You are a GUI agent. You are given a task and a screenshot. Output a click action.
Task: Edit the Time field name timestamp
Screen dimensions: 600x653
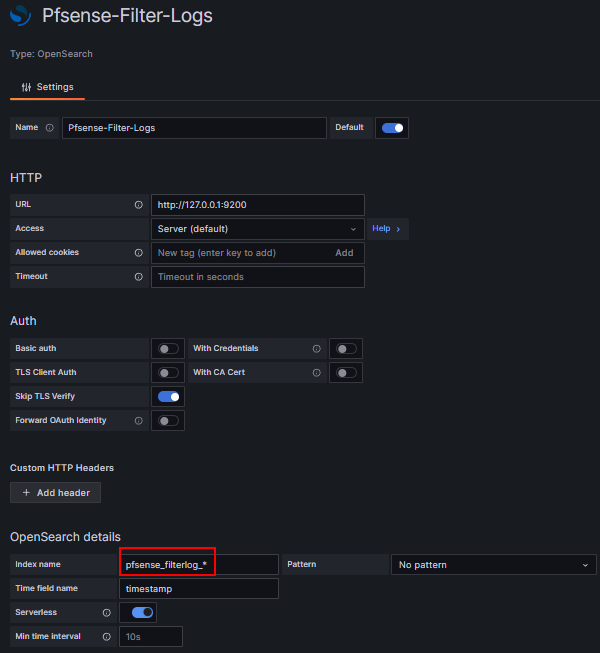point(199,588)
